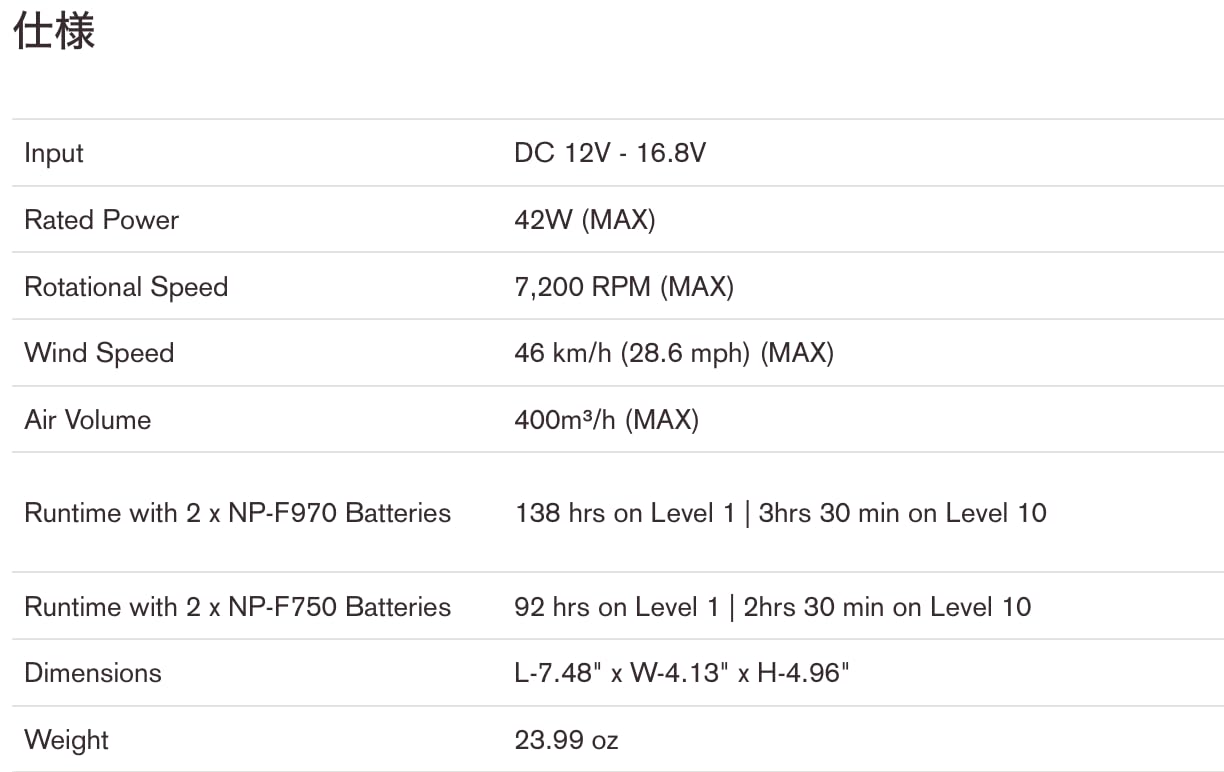Select the Wind Speed label

(x=99, y=353)
